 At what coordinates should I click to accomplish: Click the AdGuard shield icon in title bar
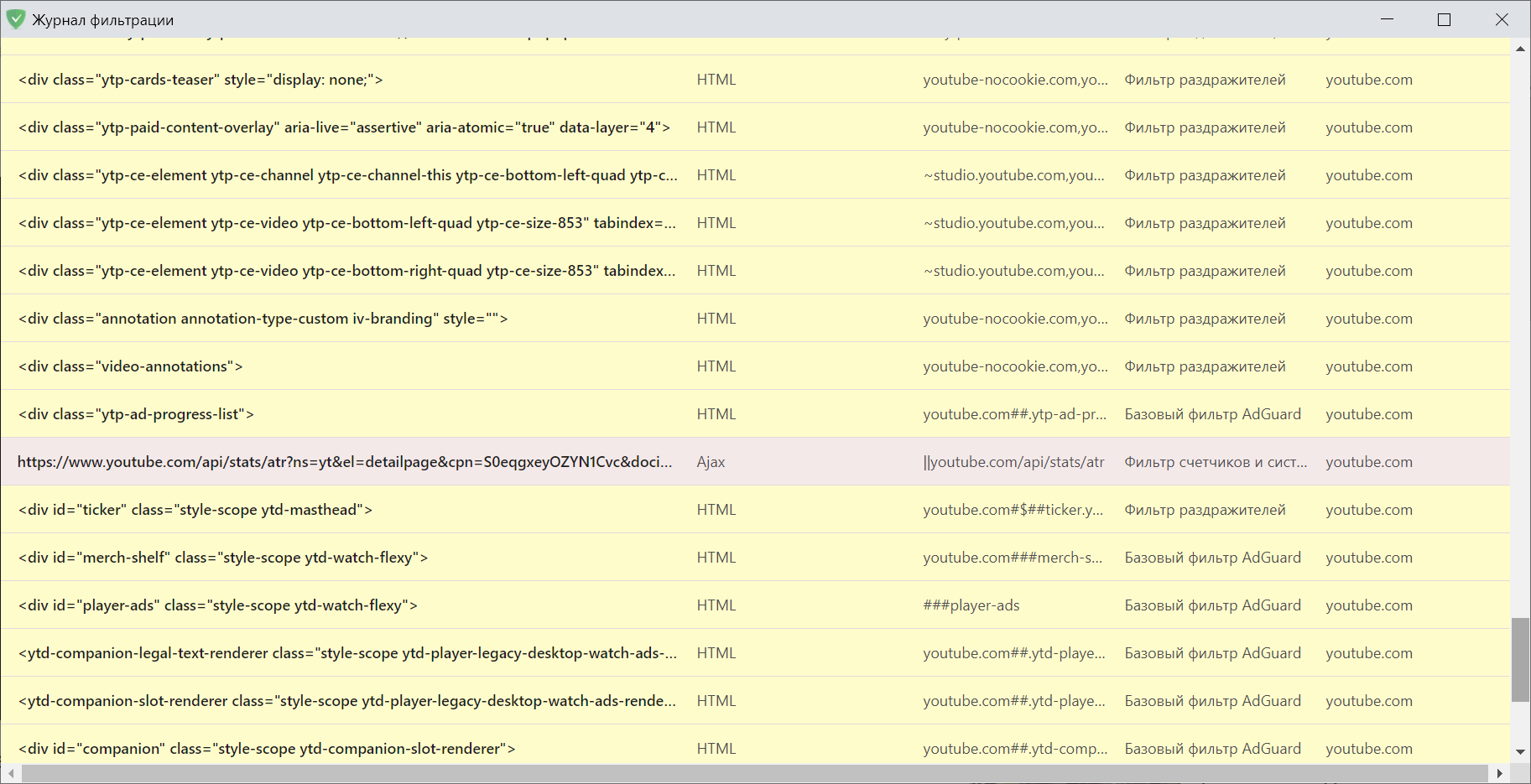[x=16, y=19]
